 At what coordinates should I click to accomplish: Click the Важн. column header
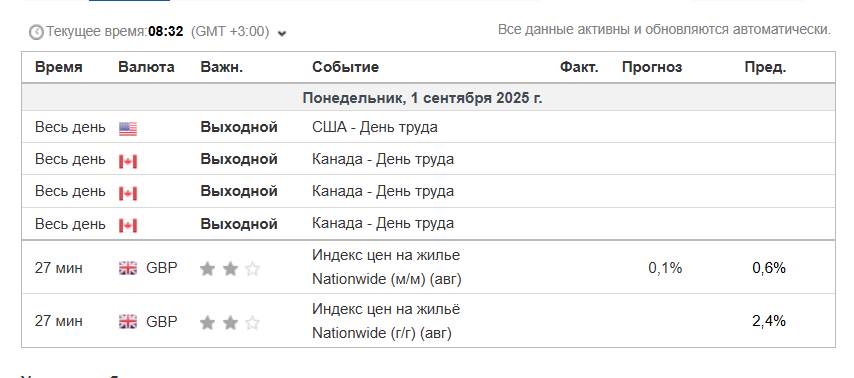[222, 68]
